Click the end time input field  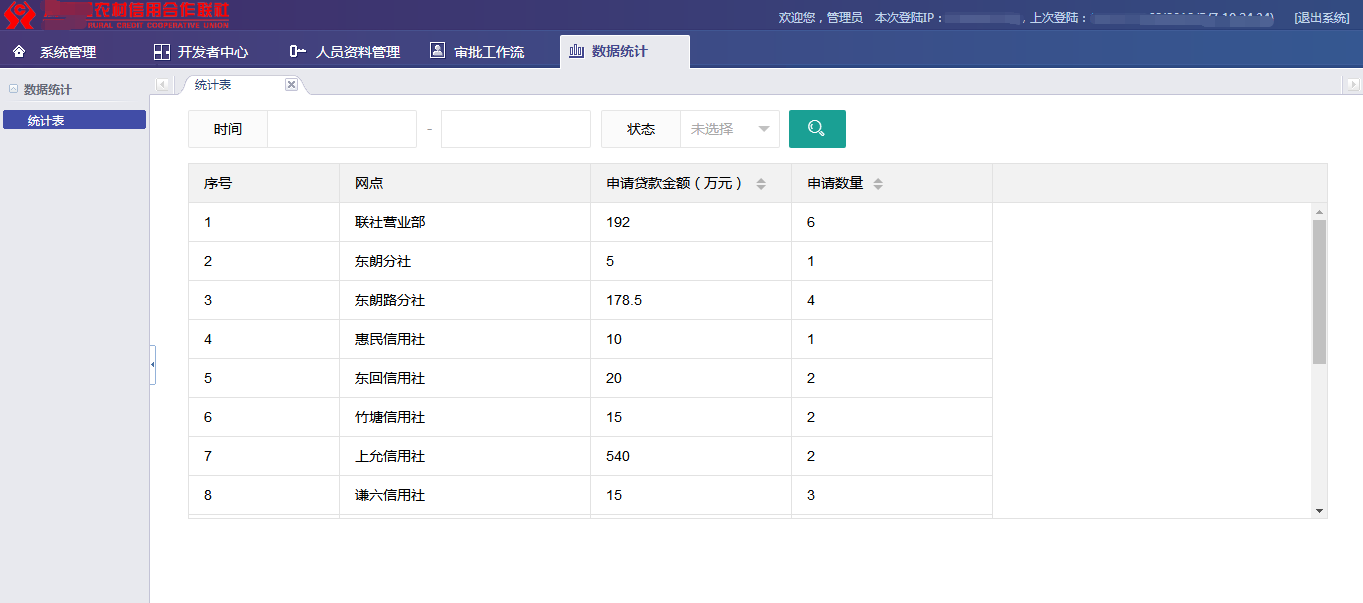pyautogui.click(x=515, y=129)
